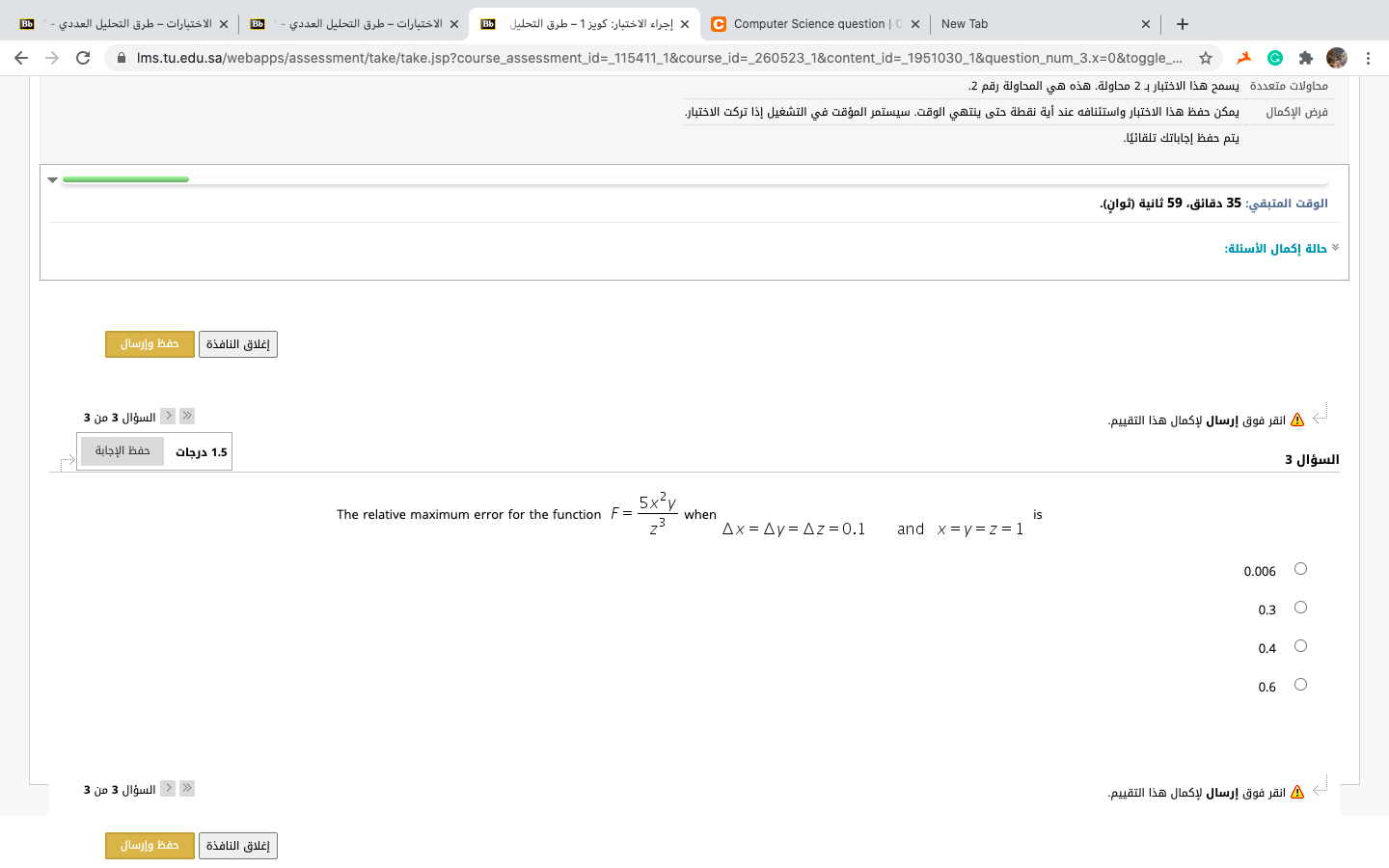Open the browser extensions puzzle icon
The height and width of the screenshot is (868, 1389).
coord(1305,58)
